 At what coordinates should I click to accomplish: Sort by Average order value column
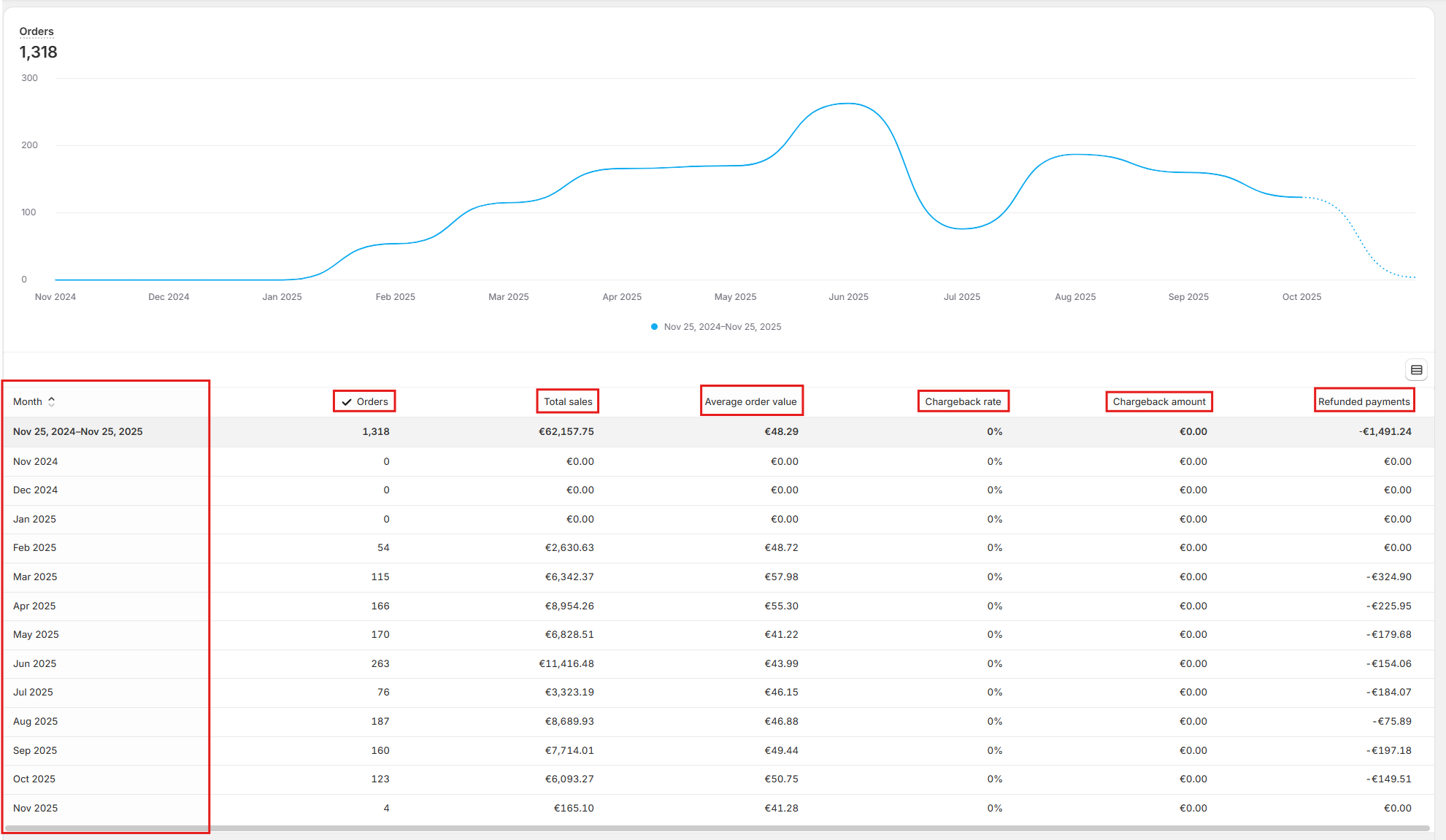(x=750, y=402)
